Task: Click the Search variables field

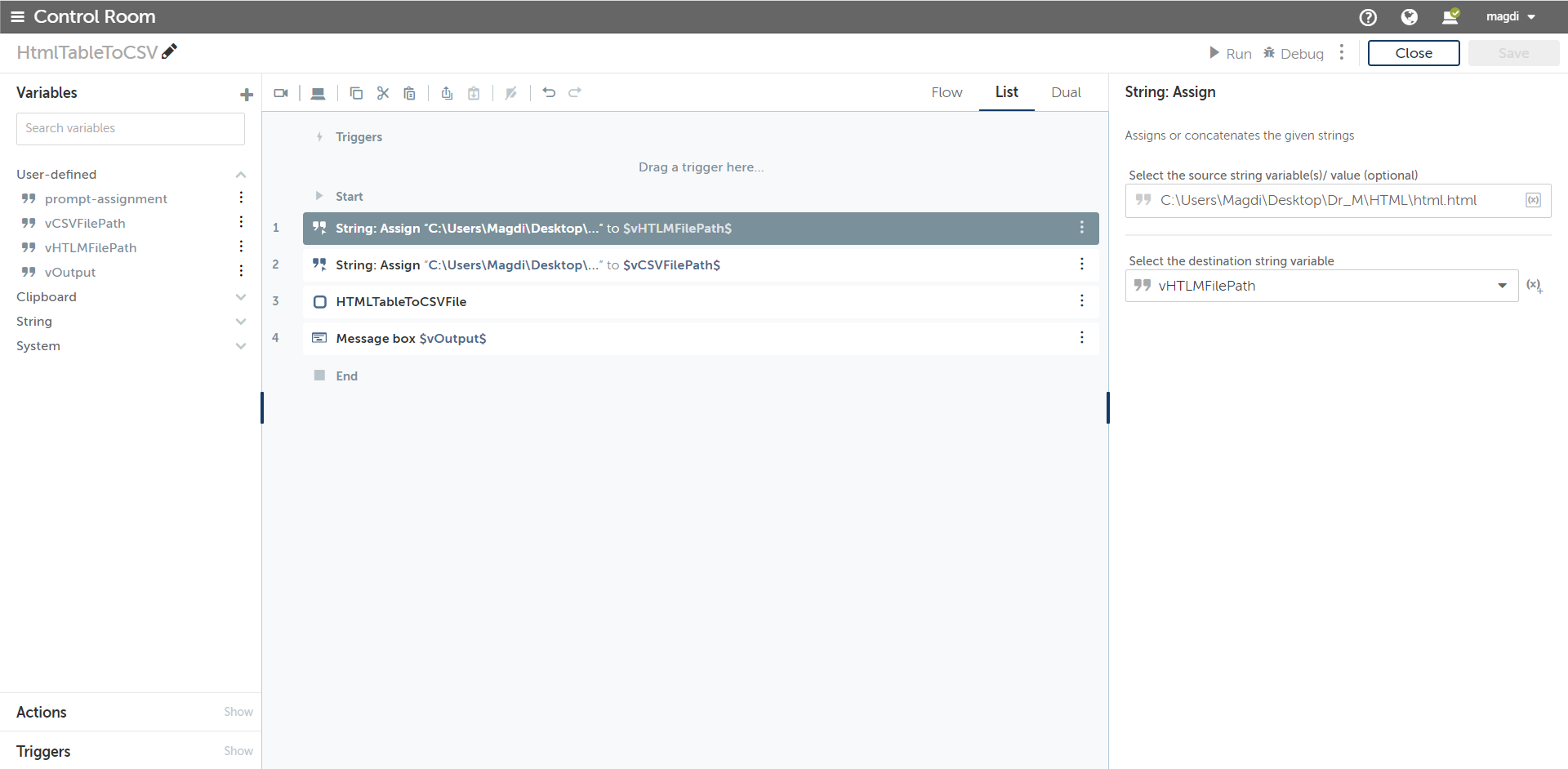Action: coord(131,129)
